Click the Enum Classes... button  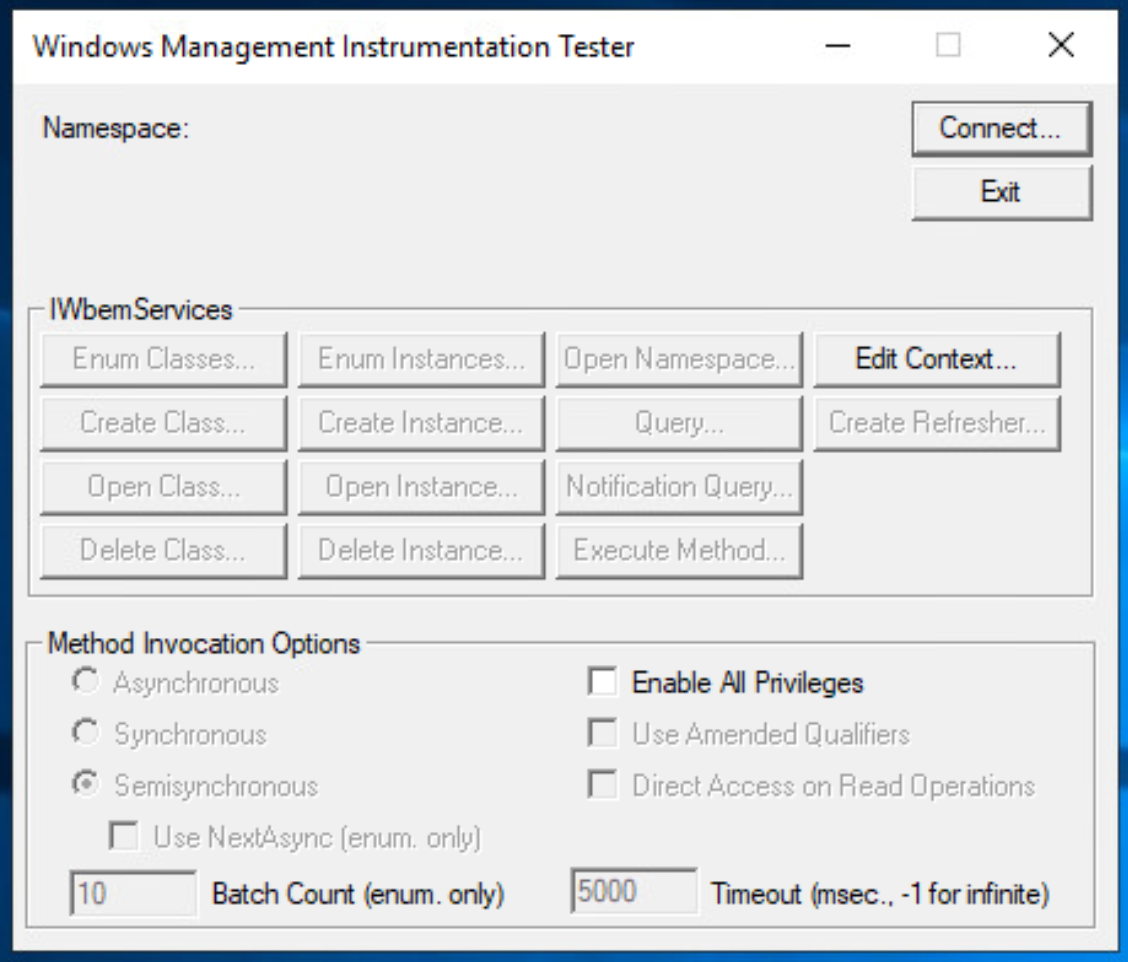[x=163, y=359]
